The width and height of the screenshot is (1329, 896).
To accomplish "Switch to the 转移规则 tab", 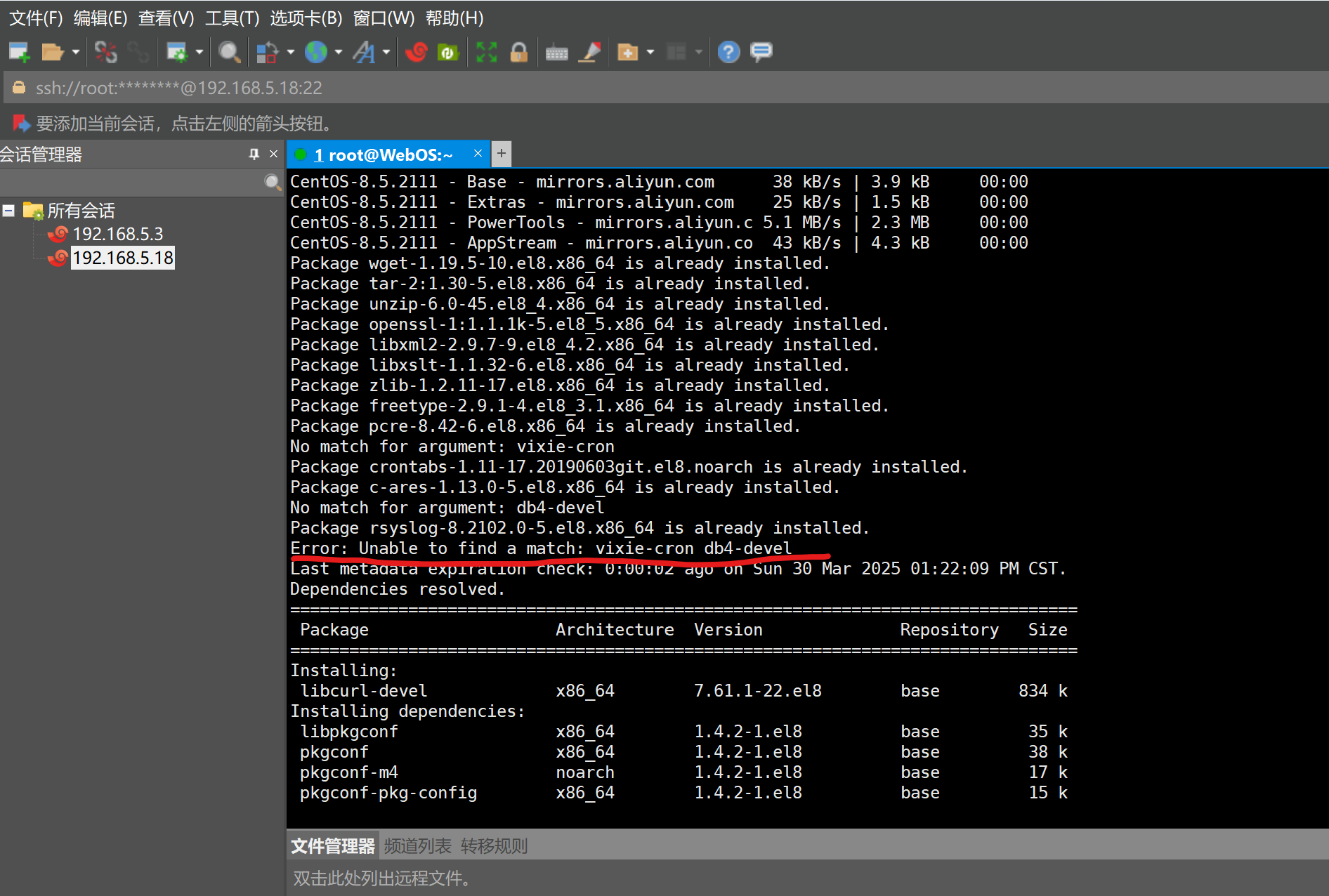I will coord(494,846).
